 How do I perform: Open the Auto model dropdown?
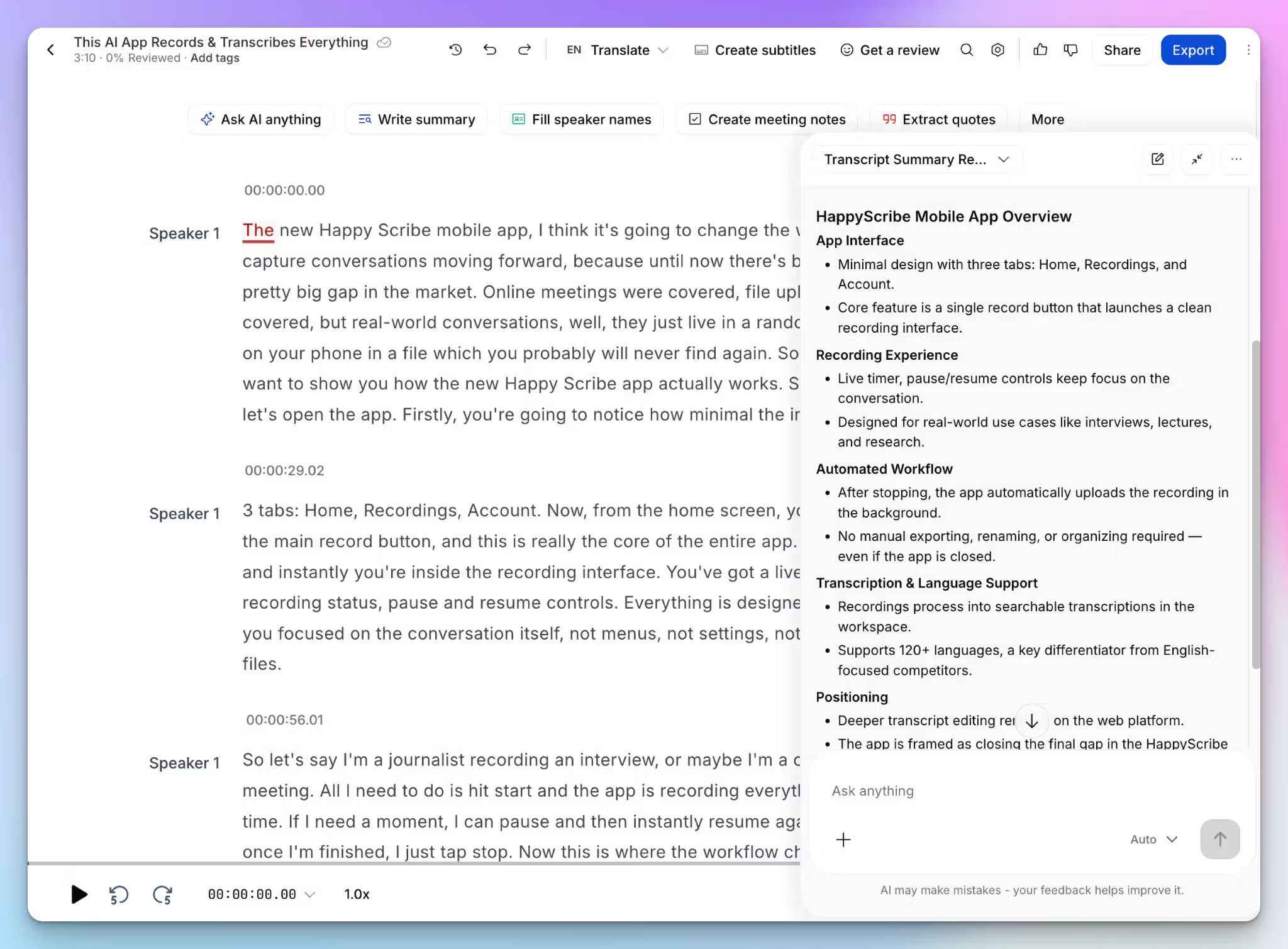click(1153, 840)
